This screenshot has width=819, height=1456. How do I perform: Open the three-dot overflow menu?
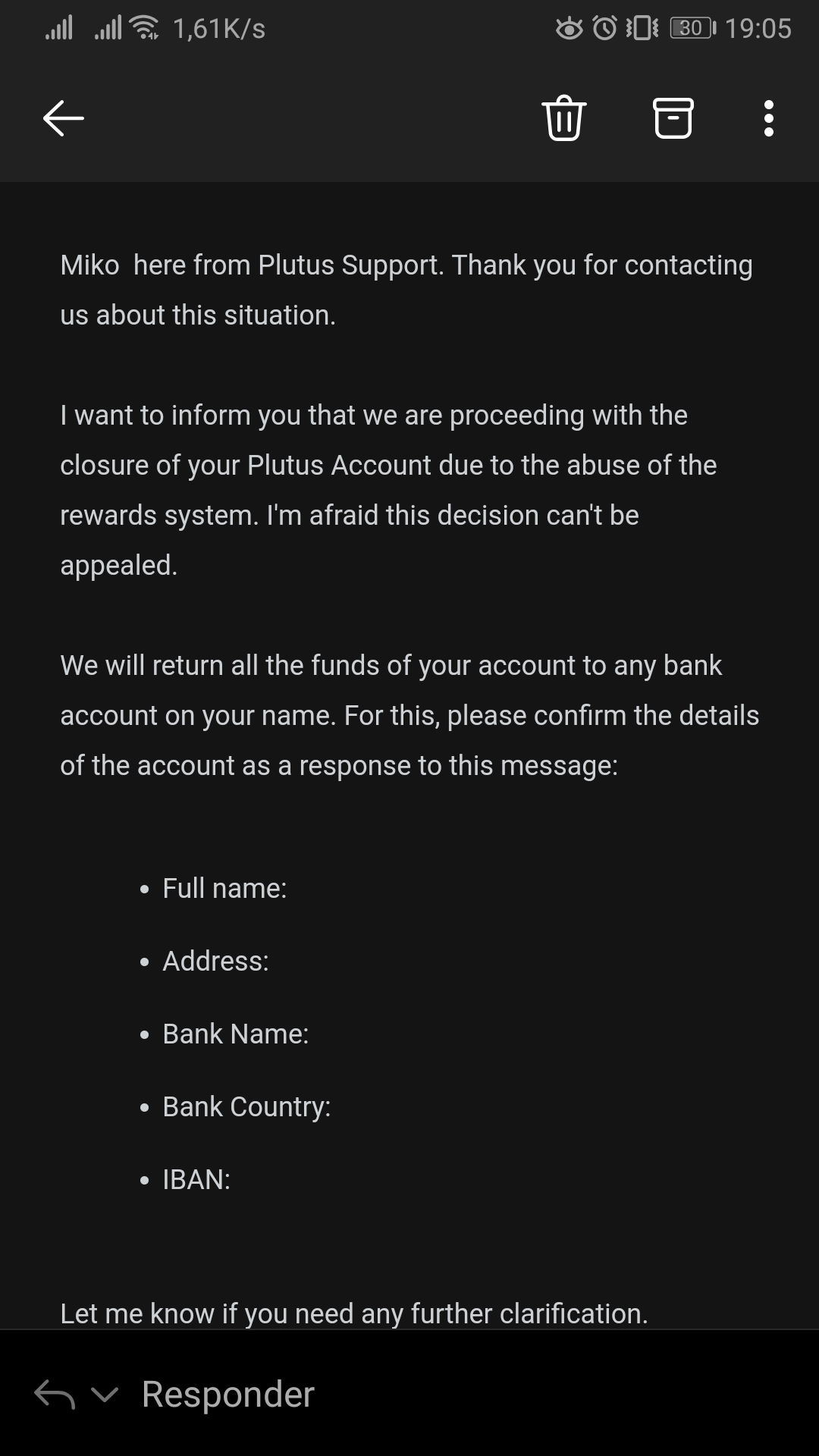point(769,119)
